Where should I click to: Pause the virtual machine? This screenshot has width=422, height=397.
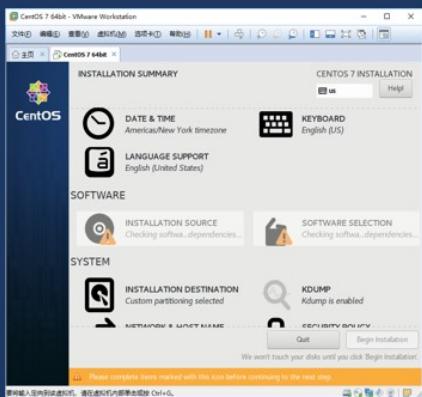(x=208, y=34)
